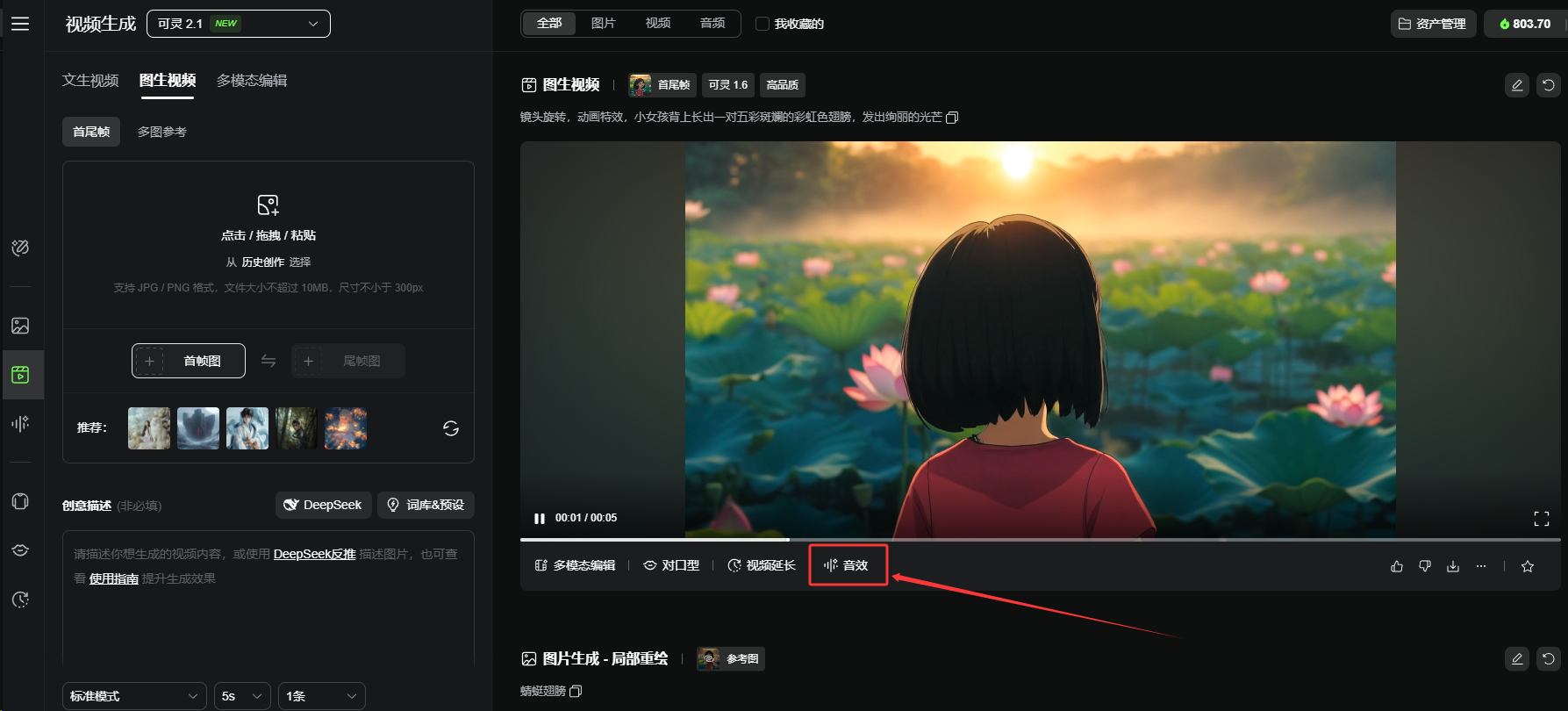This screenshot has width=1568, height=711.
Task: Edit the 图片生成-局部重绘 task
Action: pos(1517,659)
